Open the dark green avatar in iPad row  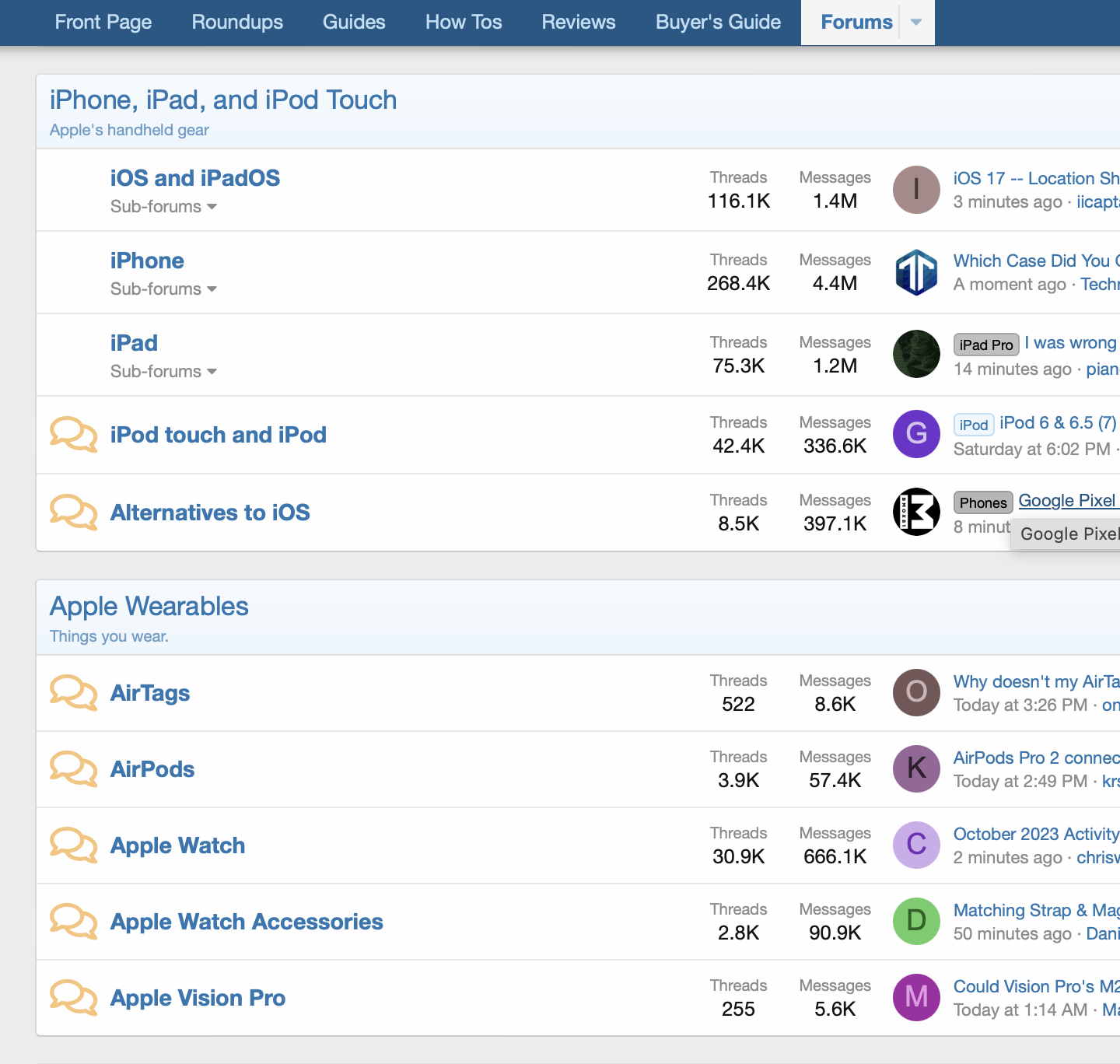(916, 354)
